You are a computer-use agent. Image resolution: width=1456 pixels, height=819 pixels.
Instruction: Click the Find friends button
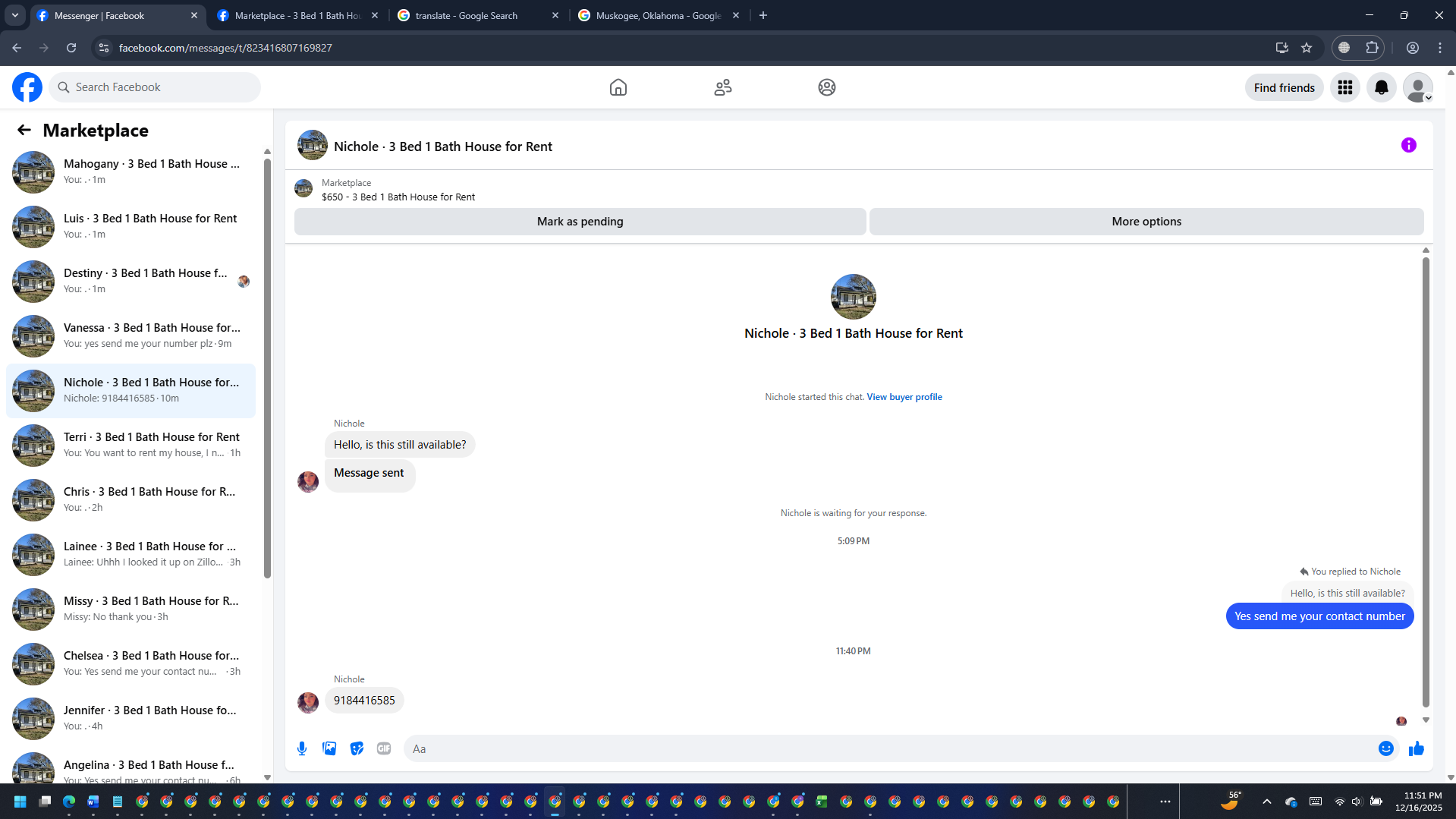pyautogui.click(x=1285, y=87)
